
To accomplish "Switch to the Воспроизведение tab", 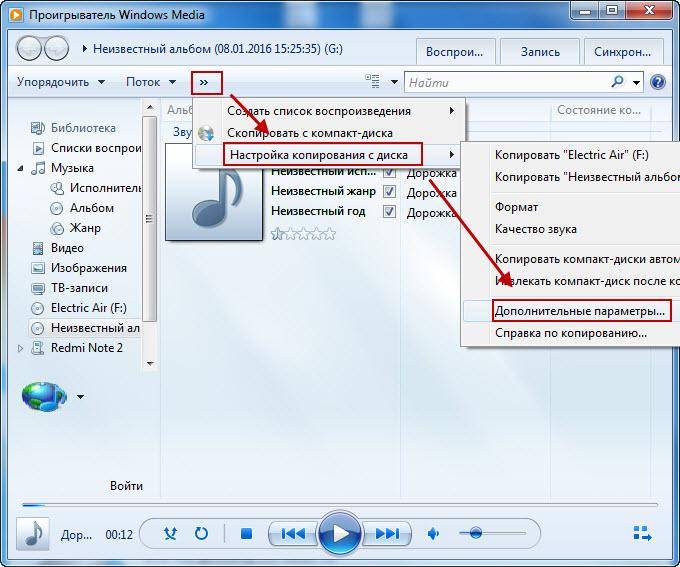I will [455, 52].
